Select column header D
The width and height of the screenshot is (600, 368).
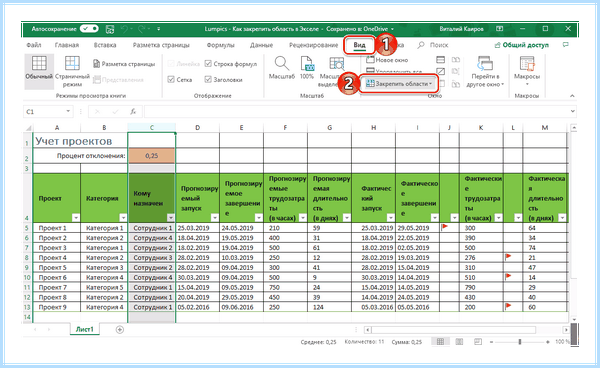coord(197,128)
